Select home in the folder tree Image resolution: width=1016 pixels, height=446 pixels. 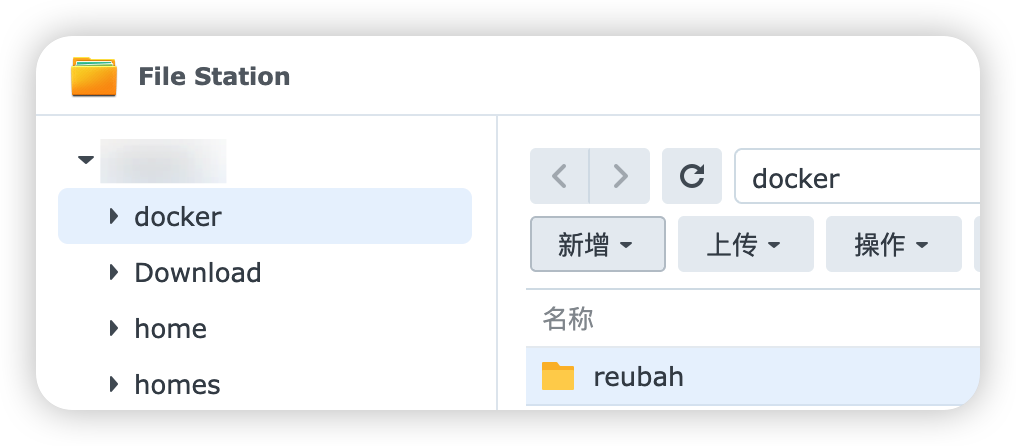point(171,328)
